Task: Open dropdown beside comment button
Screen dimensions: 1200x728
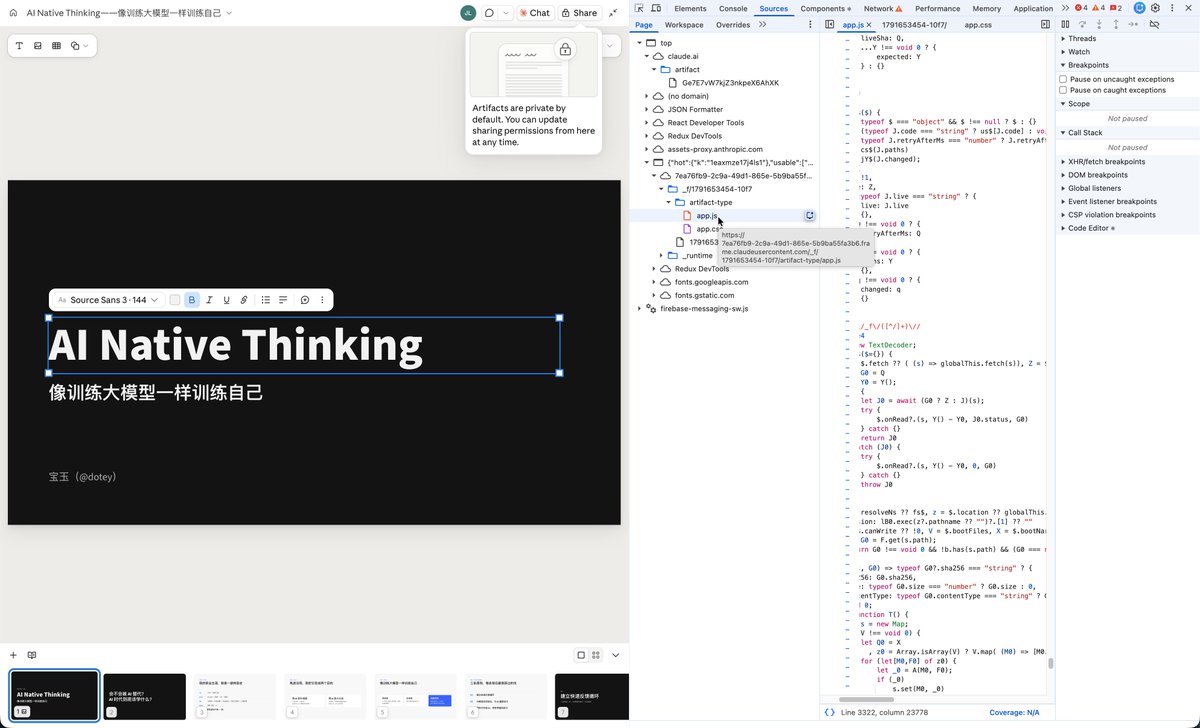Action: pyautogui.click(x=506, y=13)
